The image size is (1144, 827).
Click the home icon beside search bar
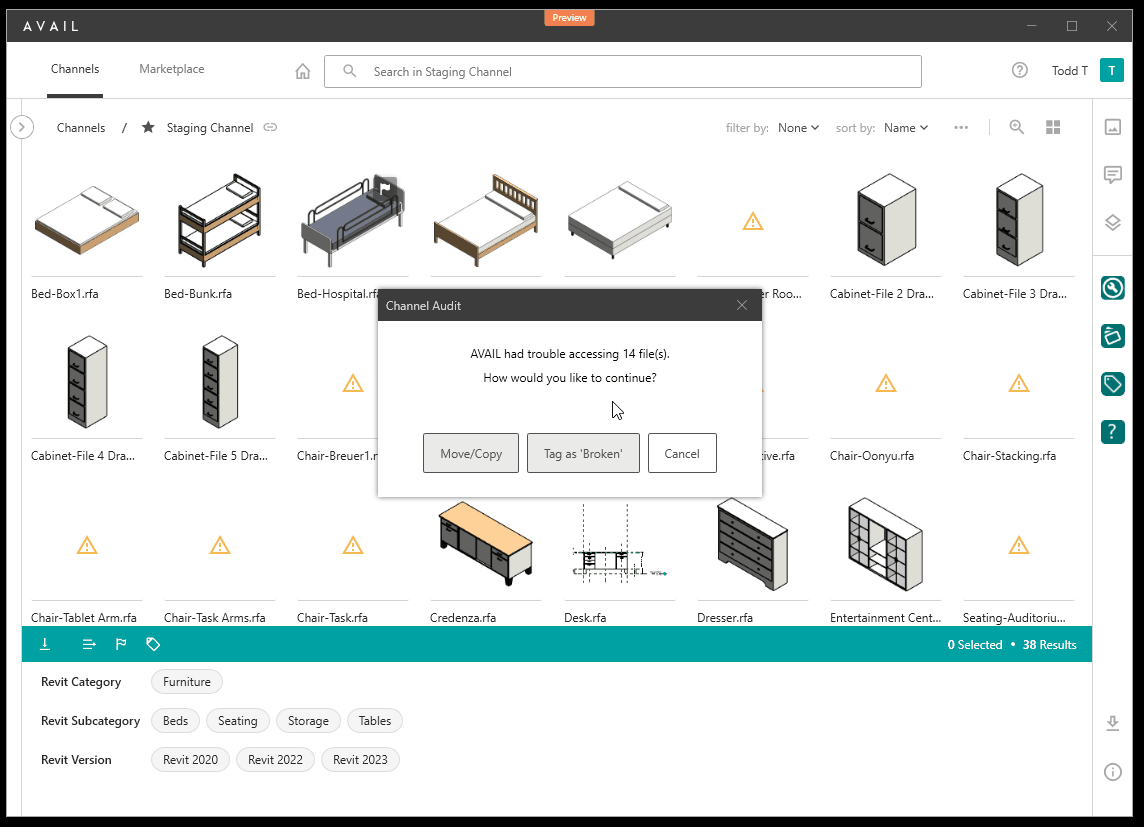303,72
